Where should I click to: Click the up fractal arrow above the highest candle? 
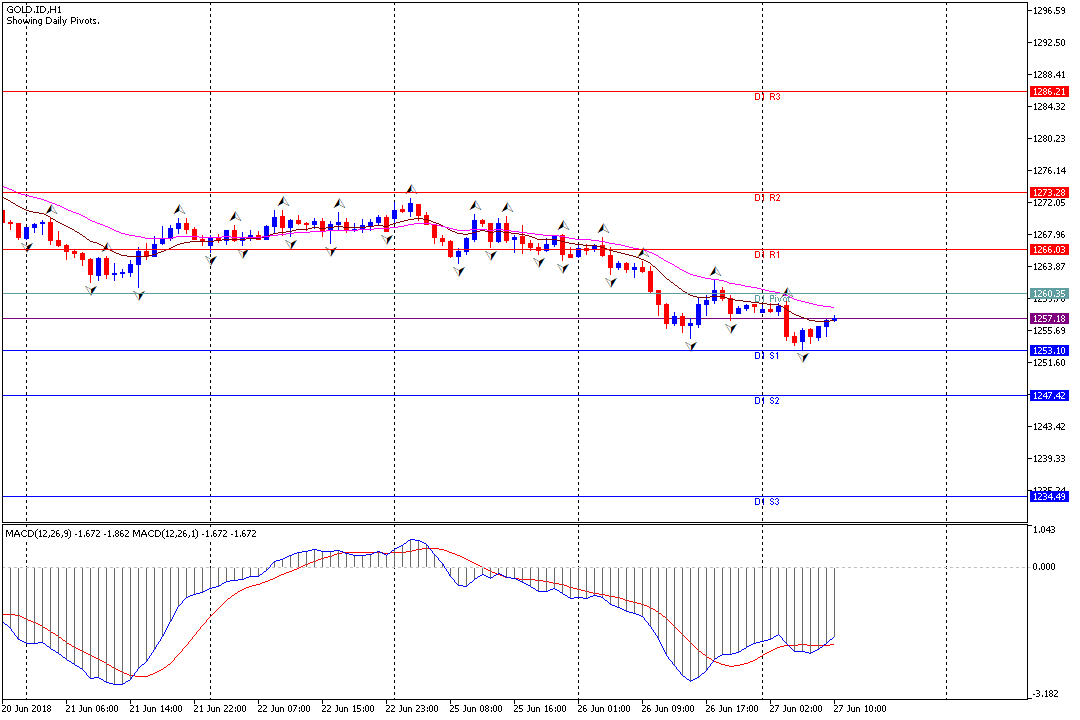click(410, 188)
